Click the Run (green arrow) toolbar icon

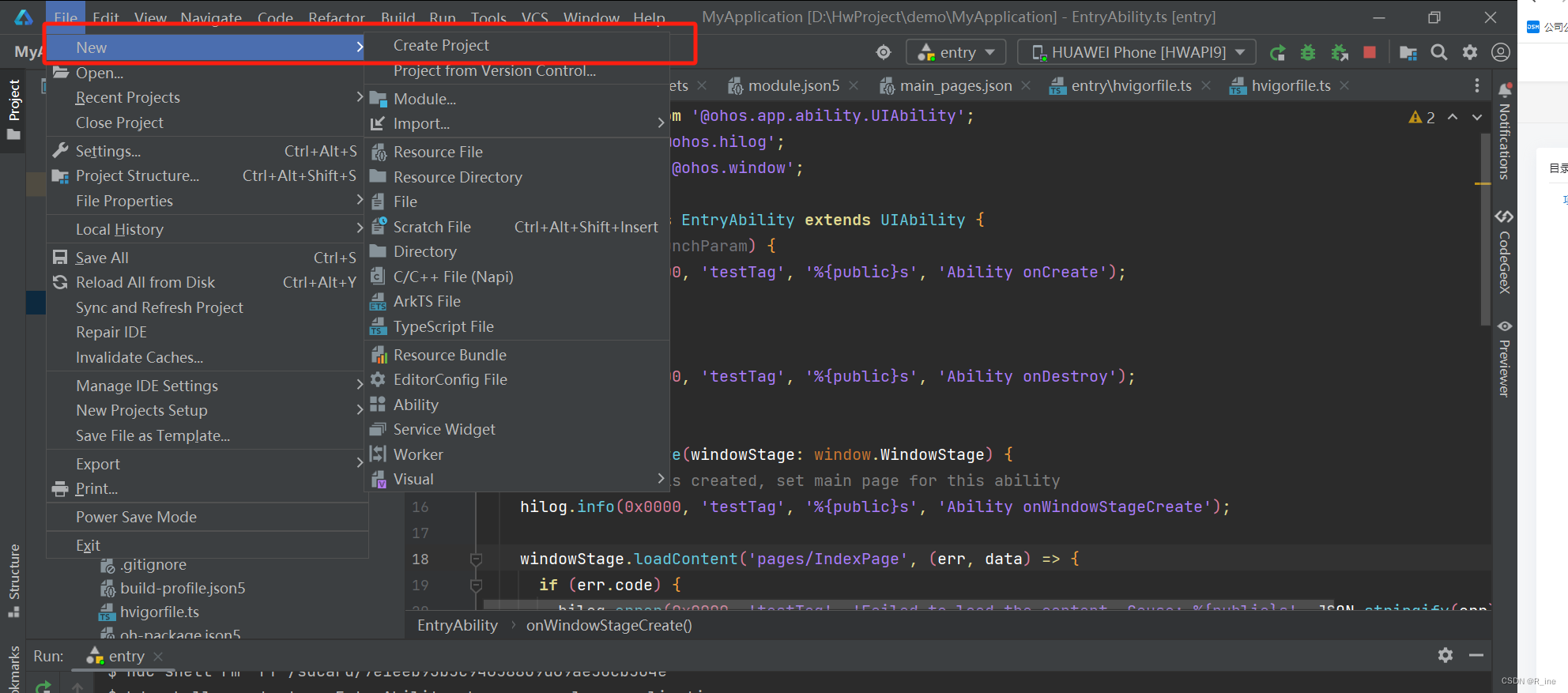(x=1277, y=53)
